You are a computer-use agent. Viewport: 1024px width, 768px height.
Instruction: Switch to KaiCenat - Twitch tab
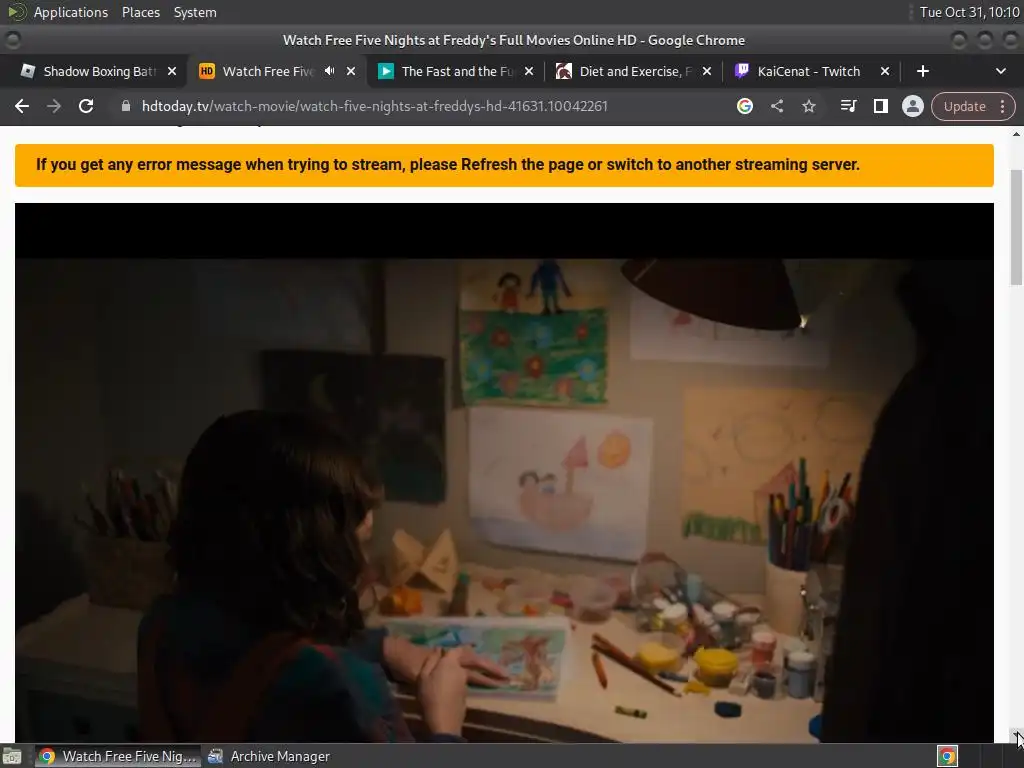pyautogui.click(x=808, y=71)
